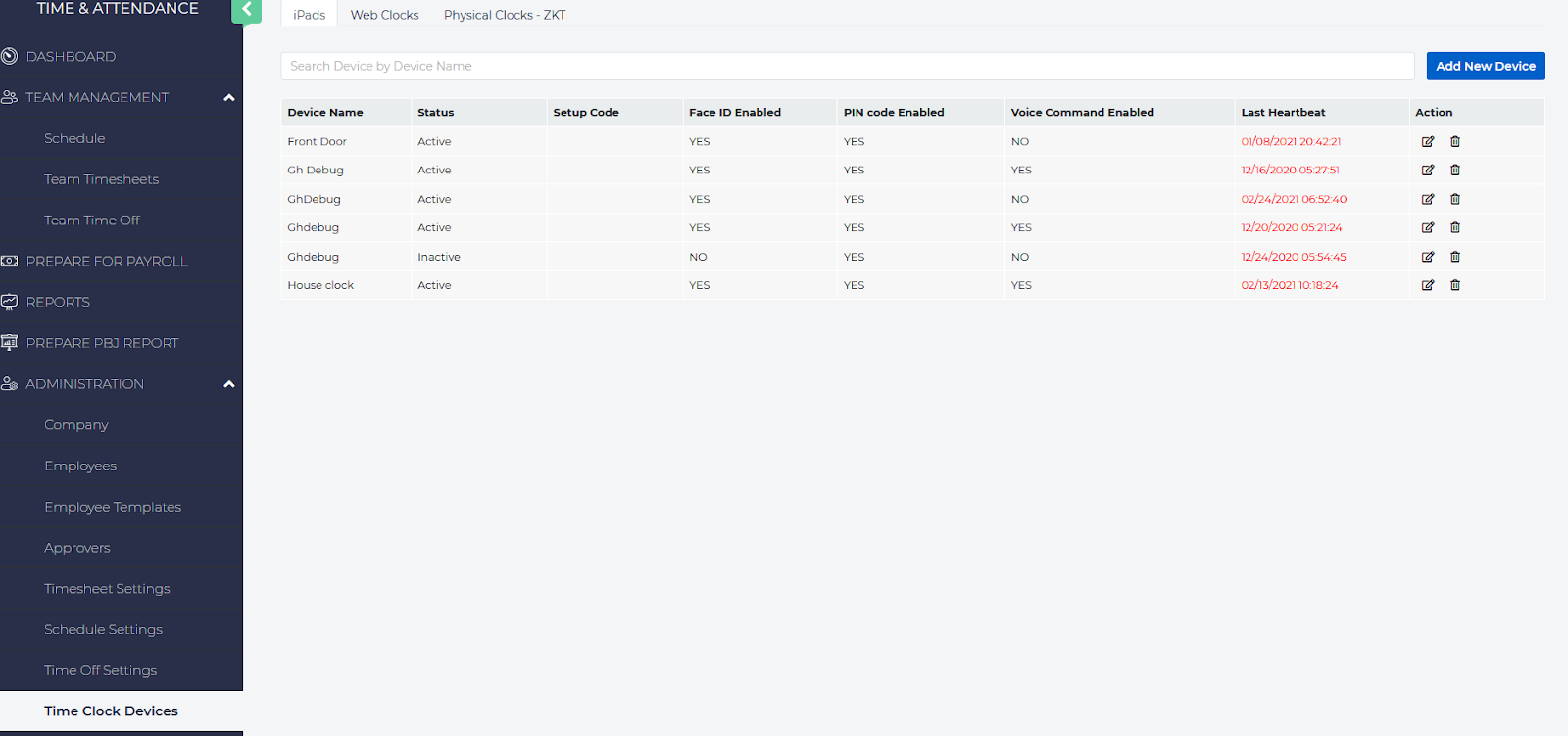Open Timesheet Settings in the sidebar

click(107, 589)
